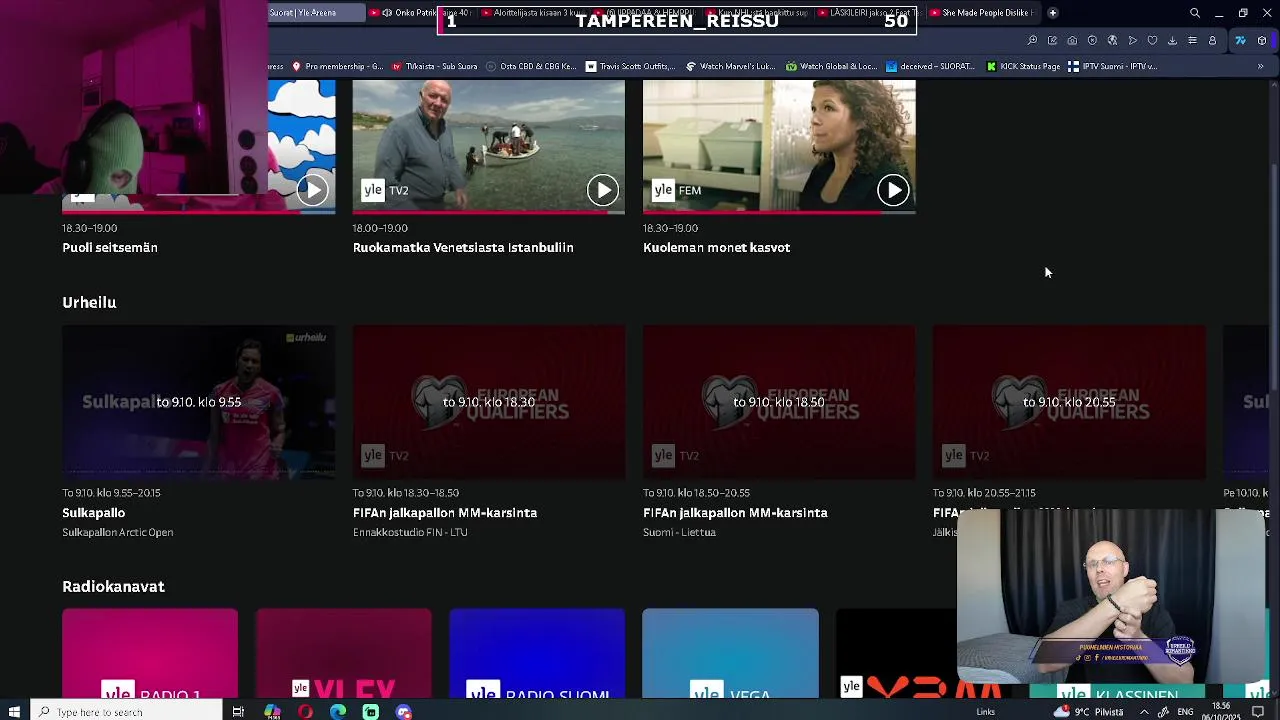Open YleX radio channel card
Viewport: 1280px width, 720px height.
coord(343,653)
